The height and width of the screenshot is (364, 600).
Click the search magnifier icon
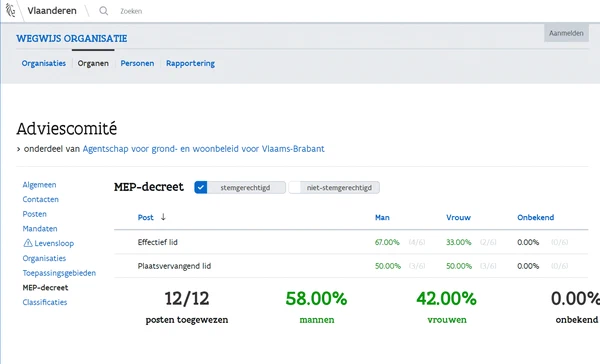103,11
